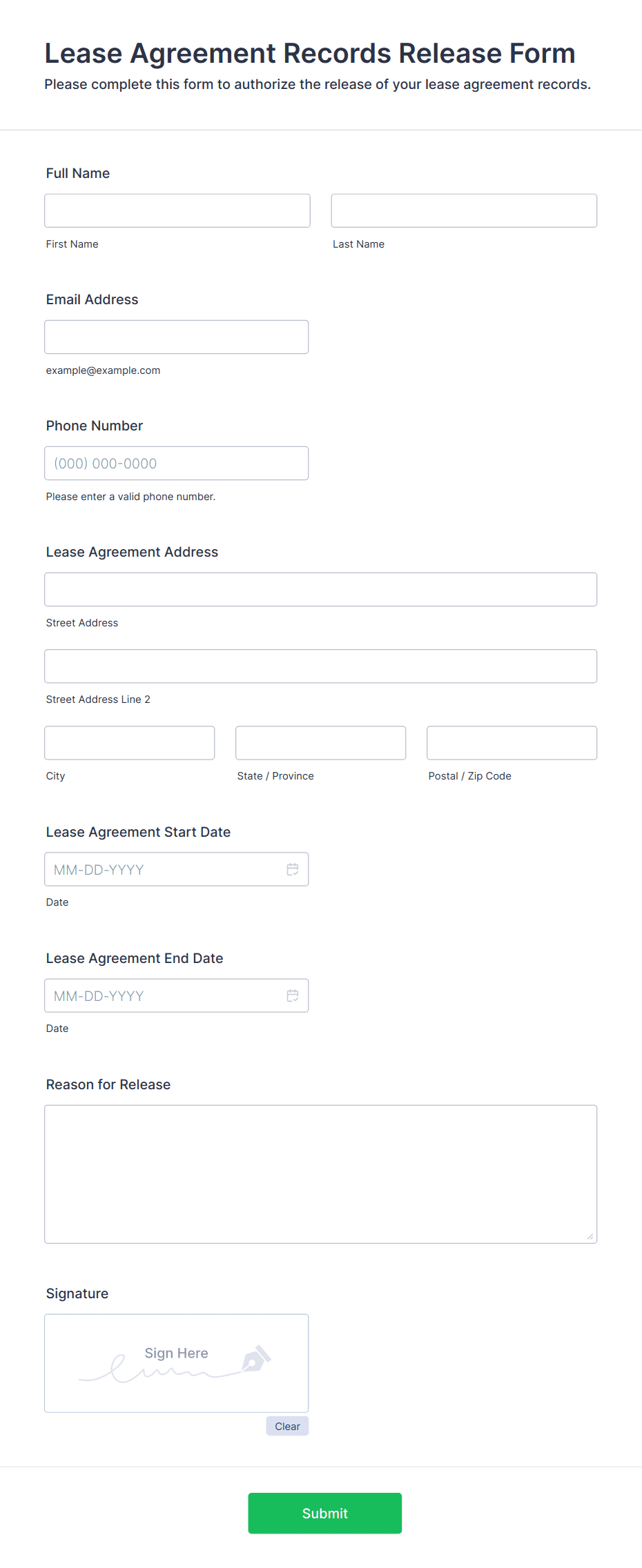Image resolution: width=642 pixels, height=1568 pixels.
Task: Grab the Reason for Release resize handle
Action: point(590,1236)
